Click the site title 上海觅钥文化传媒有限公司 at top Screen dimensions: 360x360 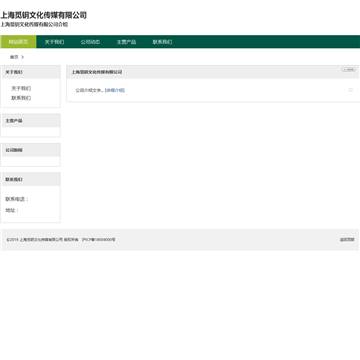pyautogui.click(x=43, y=15)
